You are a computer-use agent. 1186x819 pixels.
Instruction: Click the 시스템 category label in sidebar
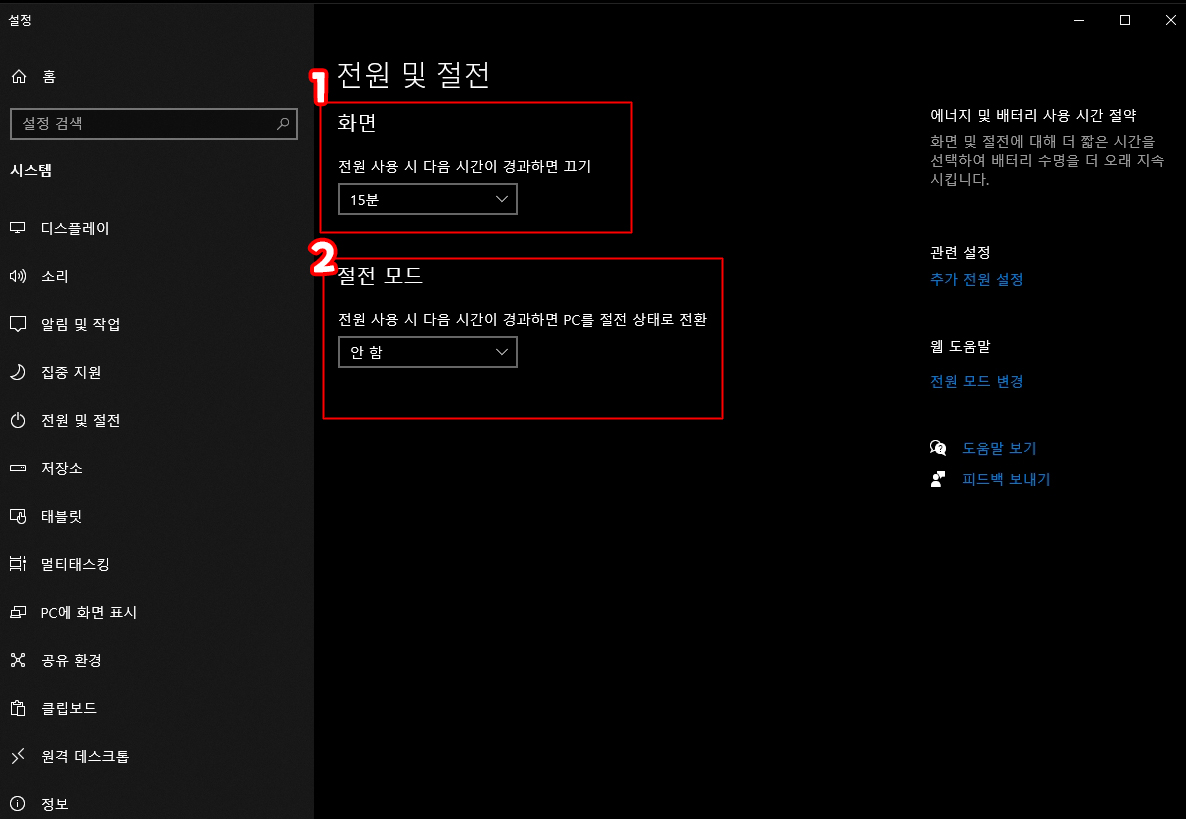[31, 170]
